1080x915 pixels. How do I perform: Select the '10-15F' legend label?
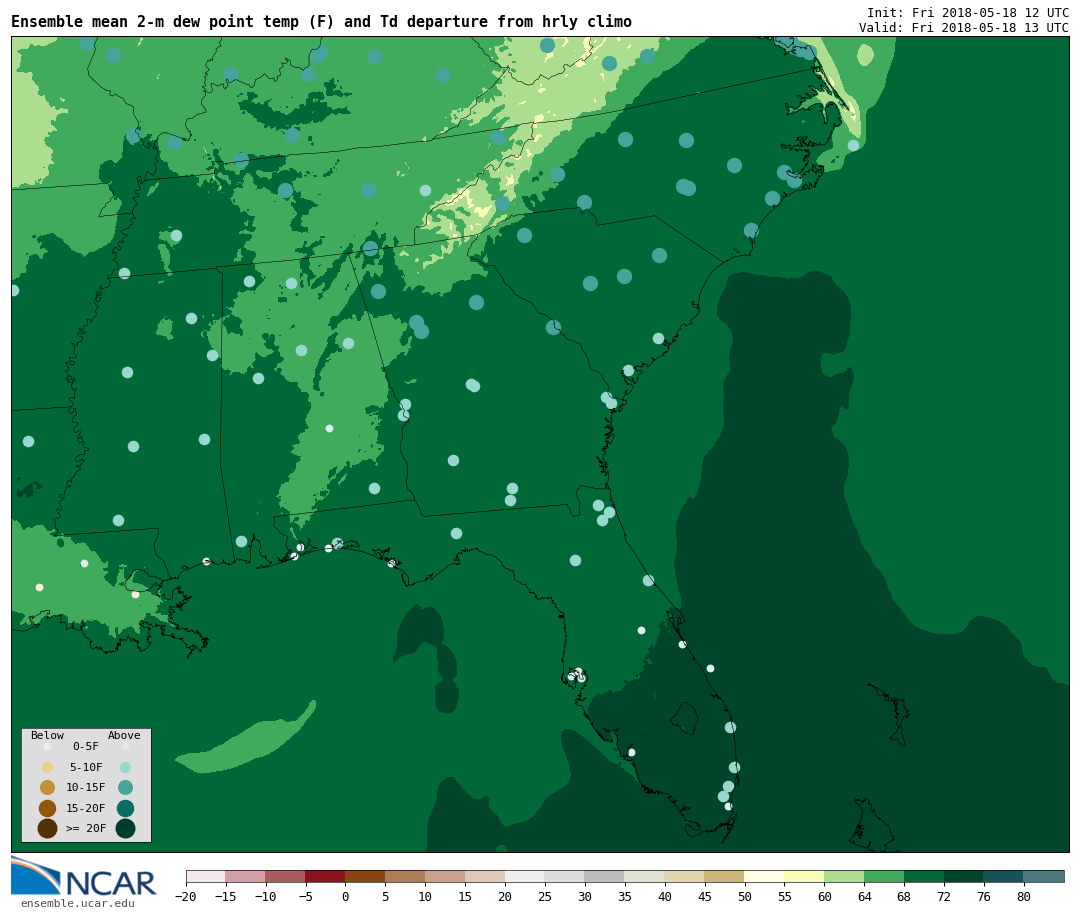(86, 788)
